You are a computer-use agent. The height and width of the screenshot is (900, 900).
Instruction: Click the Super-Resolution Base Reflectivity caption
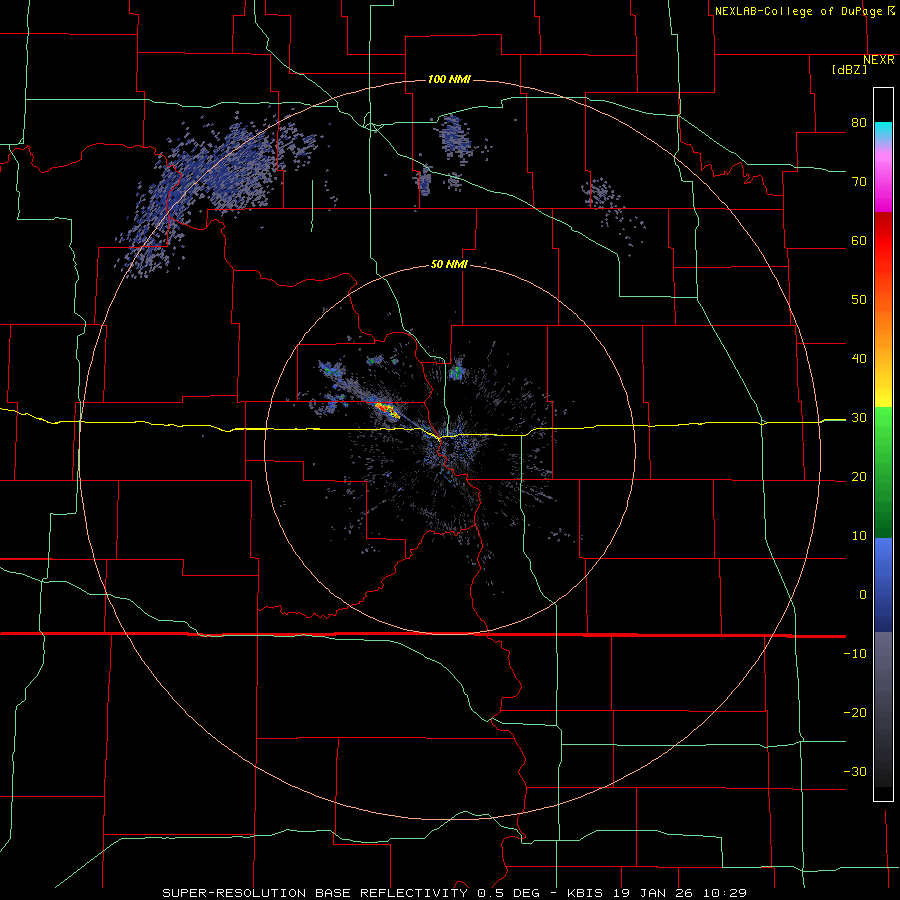pyautogui.click(x=454, y=893)
